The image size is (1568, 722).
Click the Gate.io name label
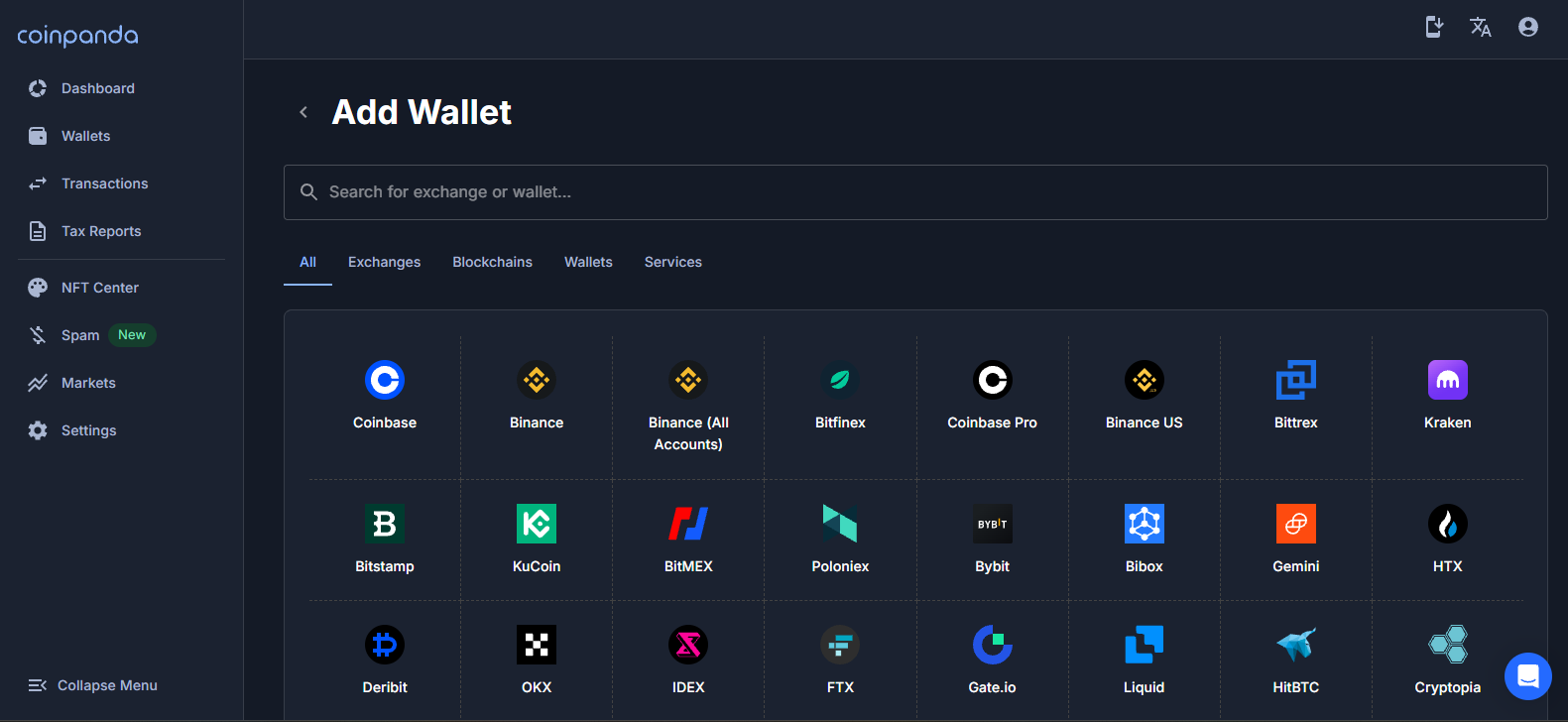point(993,687)
